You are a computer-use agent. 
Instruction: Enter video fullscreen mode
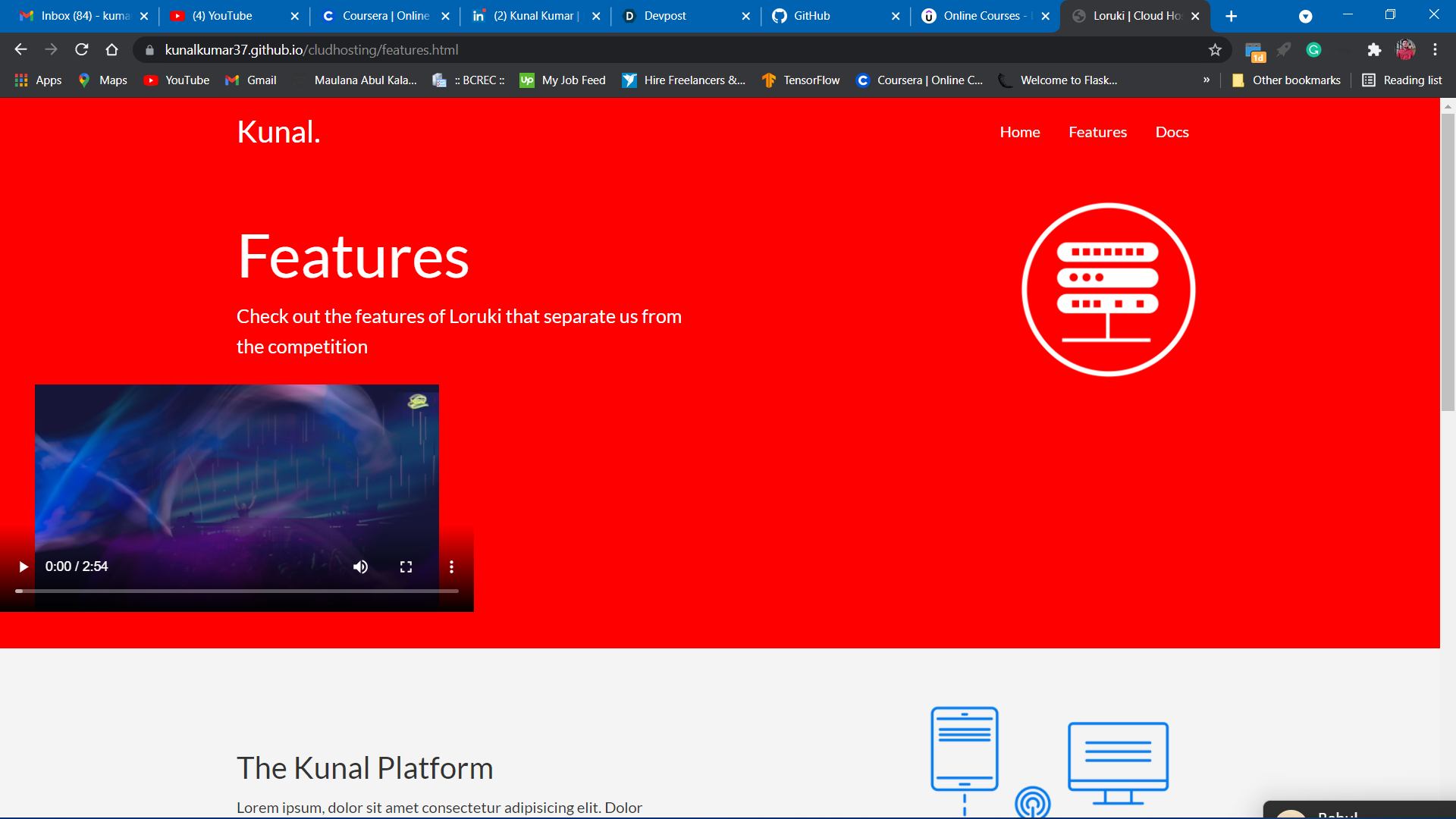(x=406, y=566)
